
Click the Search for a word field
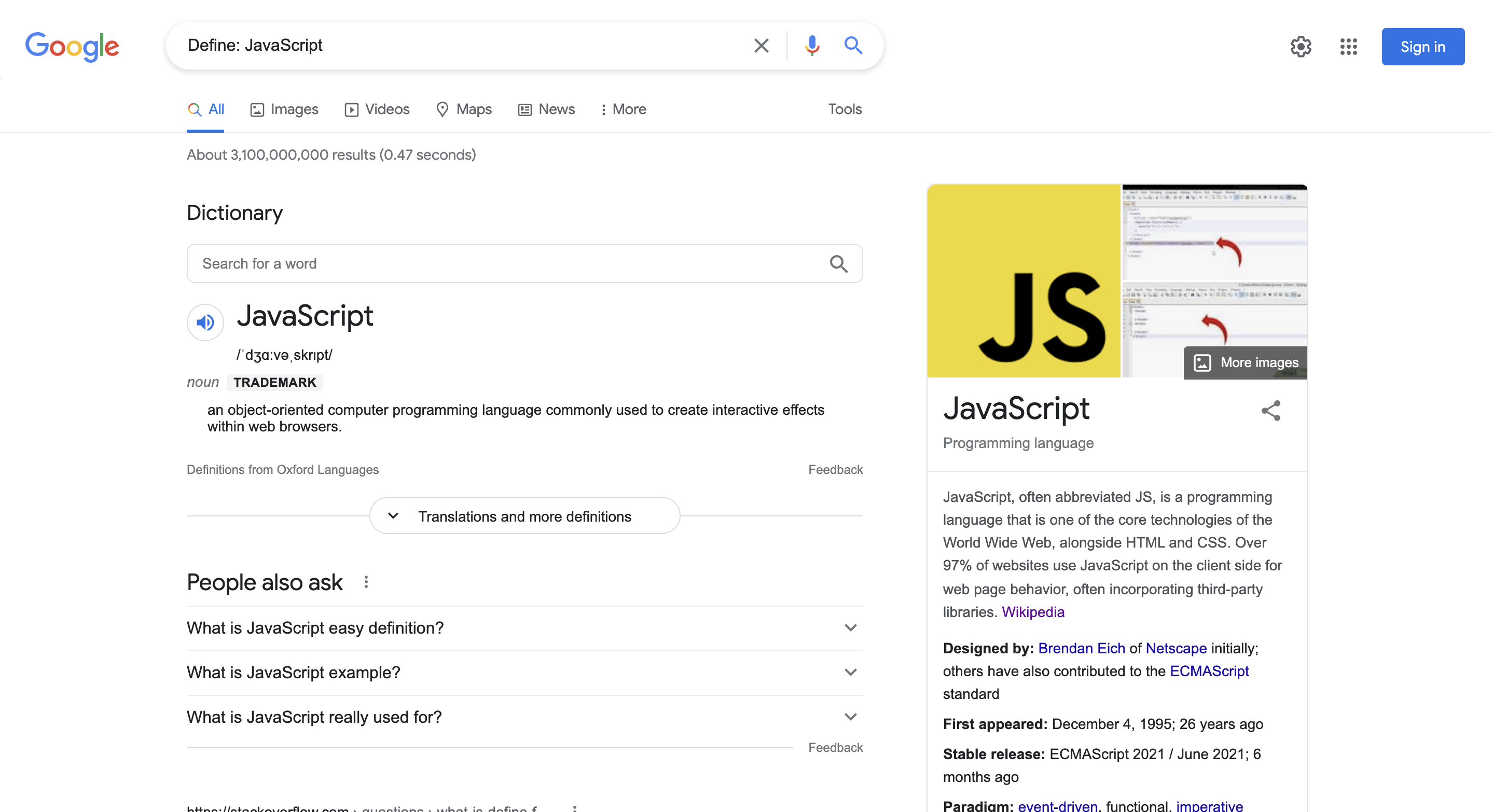point(510,264)
